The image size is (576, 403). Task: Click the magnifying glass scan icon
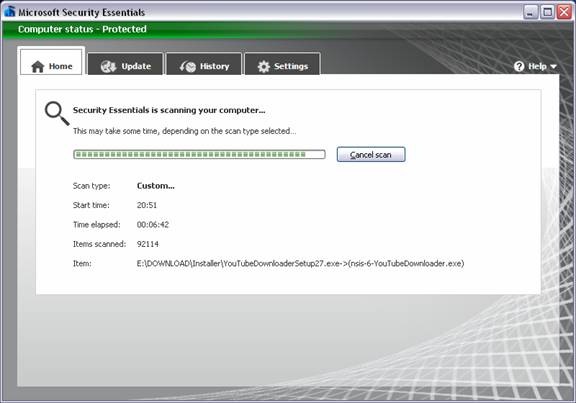57,114
